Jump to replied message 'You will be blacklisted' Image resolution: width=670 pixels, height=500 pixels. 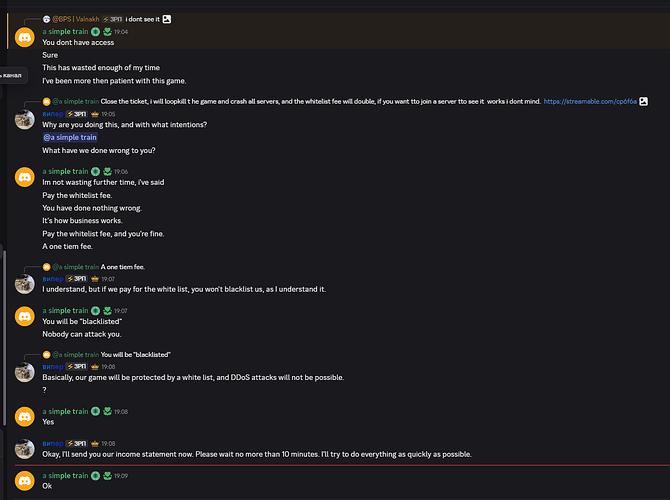pyautogui.click(x=135, y=355)
